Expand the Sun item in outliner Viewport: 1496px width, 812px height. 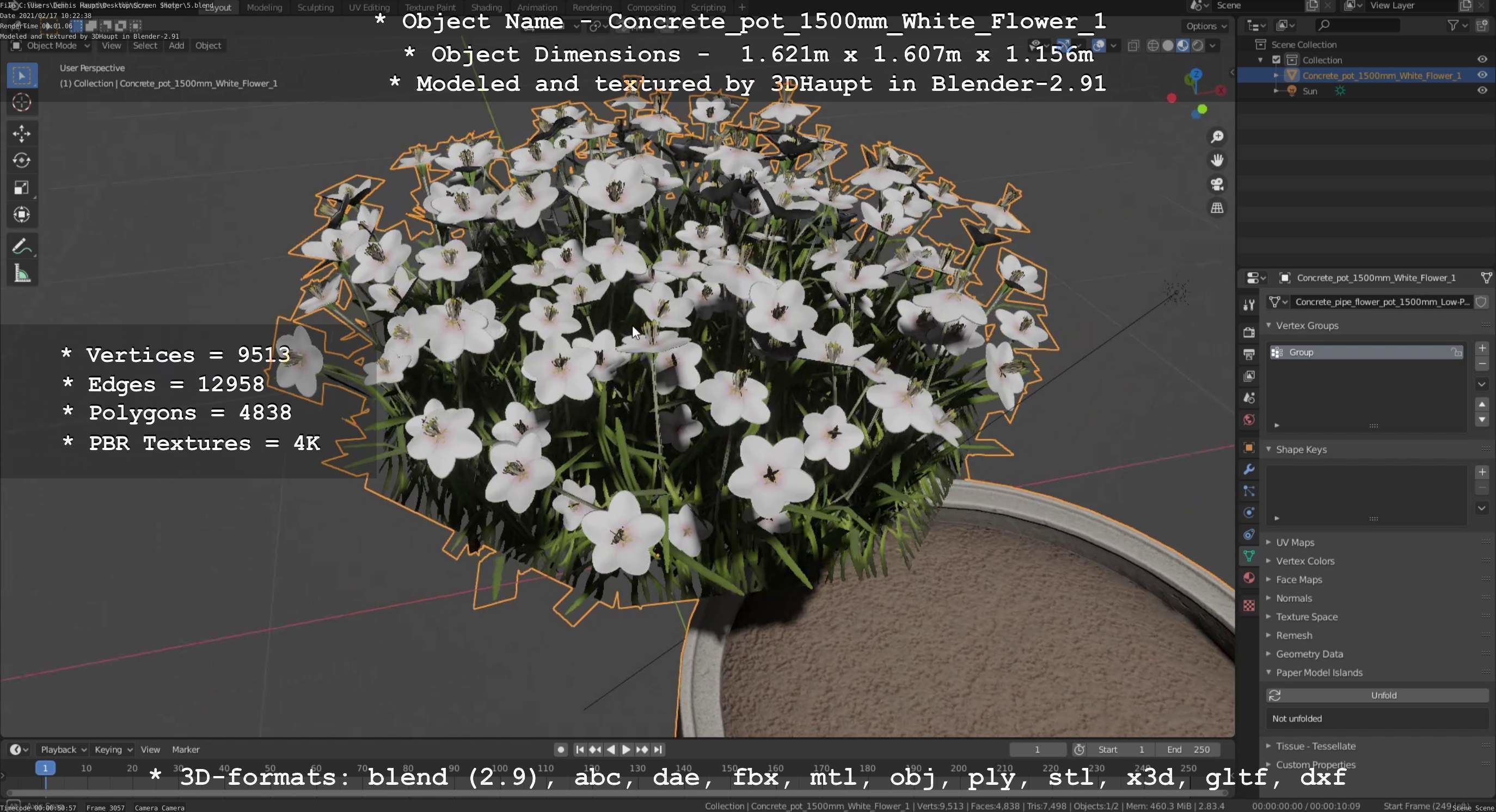1276,90
